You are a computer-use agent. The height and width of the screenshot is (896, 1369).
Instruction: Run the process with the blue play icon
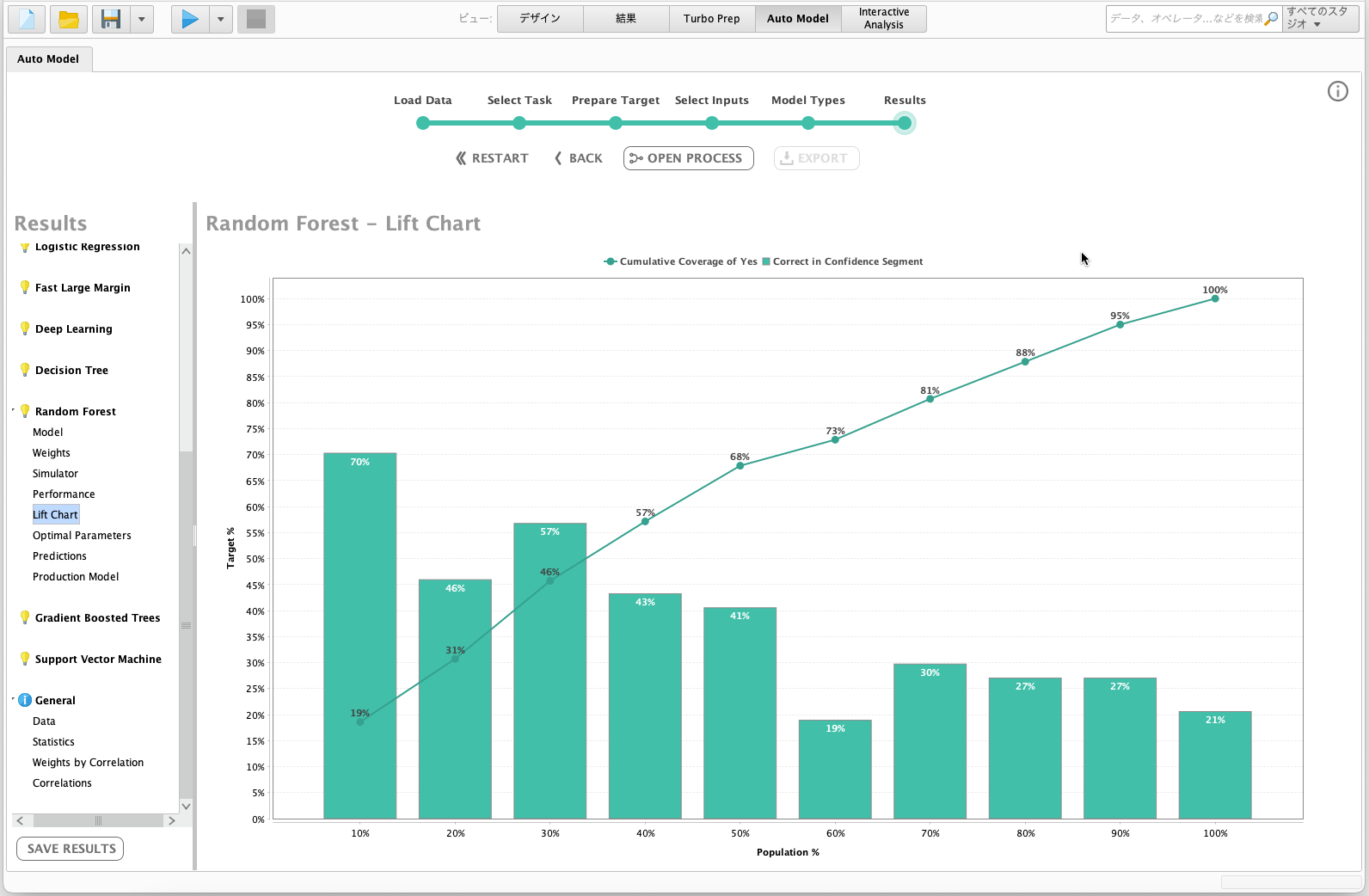point(190,19)
